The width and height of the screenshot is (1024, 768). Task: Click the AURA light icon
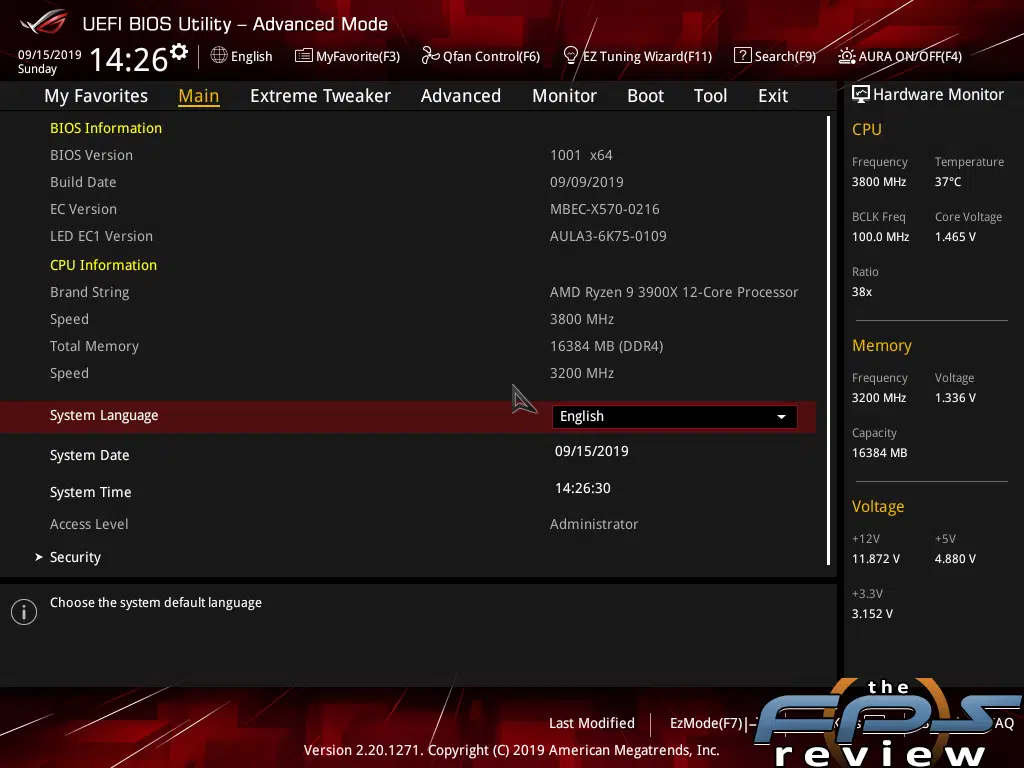click(846, 56)
